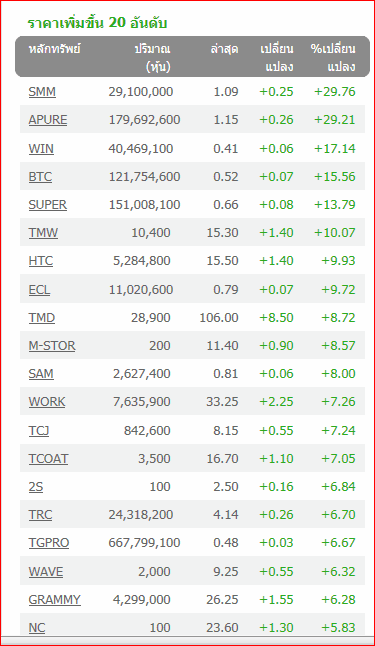Open the GRAMMY stock page
The height and width of the screenshot is (646, 375).
click(x=54, y=599)
